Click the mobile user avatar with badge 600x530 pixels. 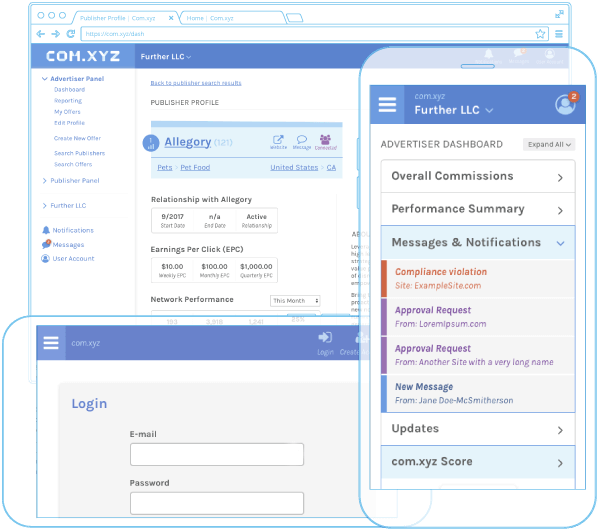pos(566,104)
